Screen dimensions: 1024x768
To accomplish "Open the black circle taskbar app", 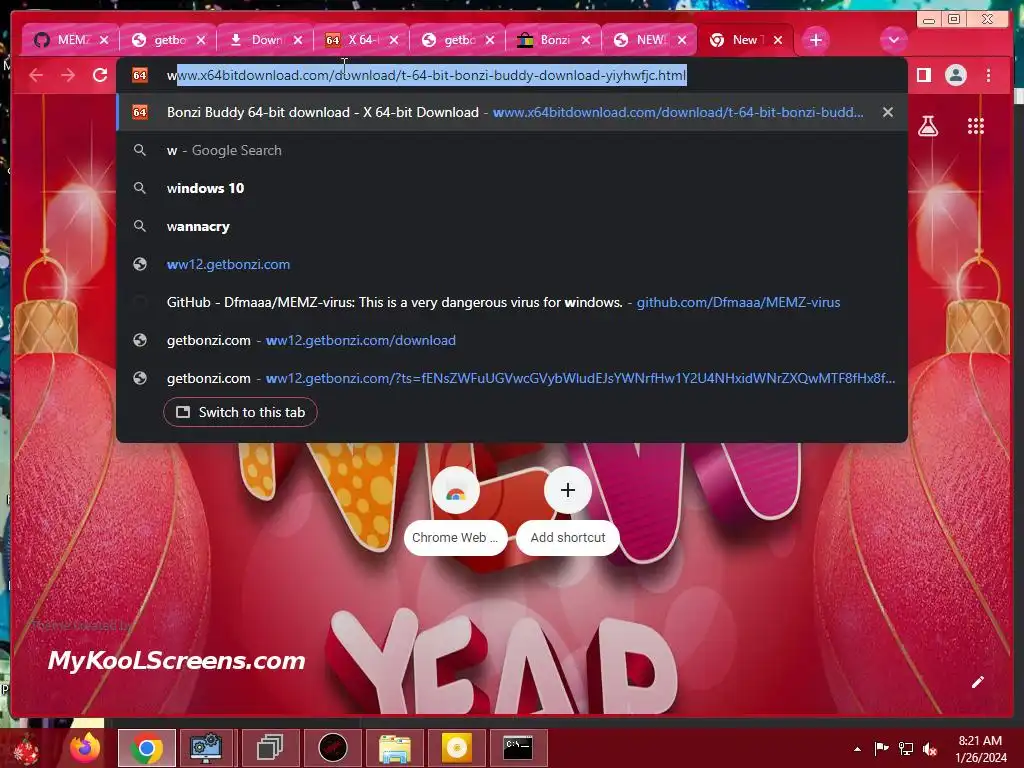I will coord(333,748).
